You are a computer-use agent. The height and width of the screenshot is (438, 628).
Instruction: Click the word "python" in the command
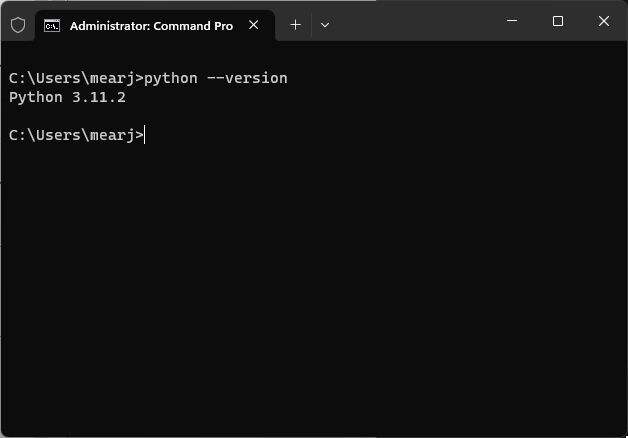[170, 78]
